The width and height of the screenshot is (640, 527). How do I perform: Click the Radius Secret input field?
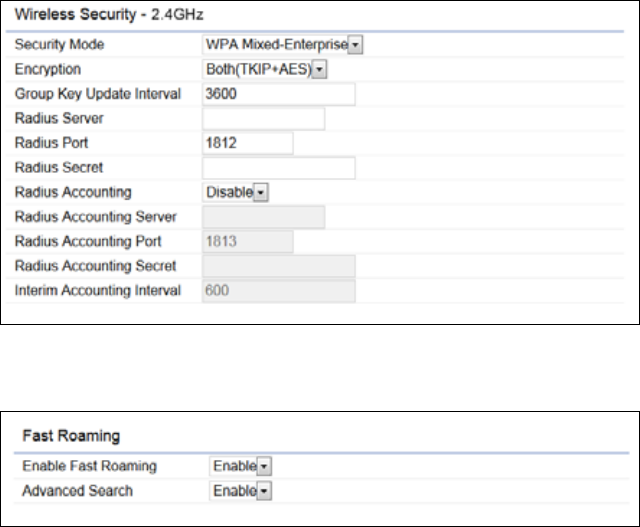pyautogui.click(x=279, y=168)
